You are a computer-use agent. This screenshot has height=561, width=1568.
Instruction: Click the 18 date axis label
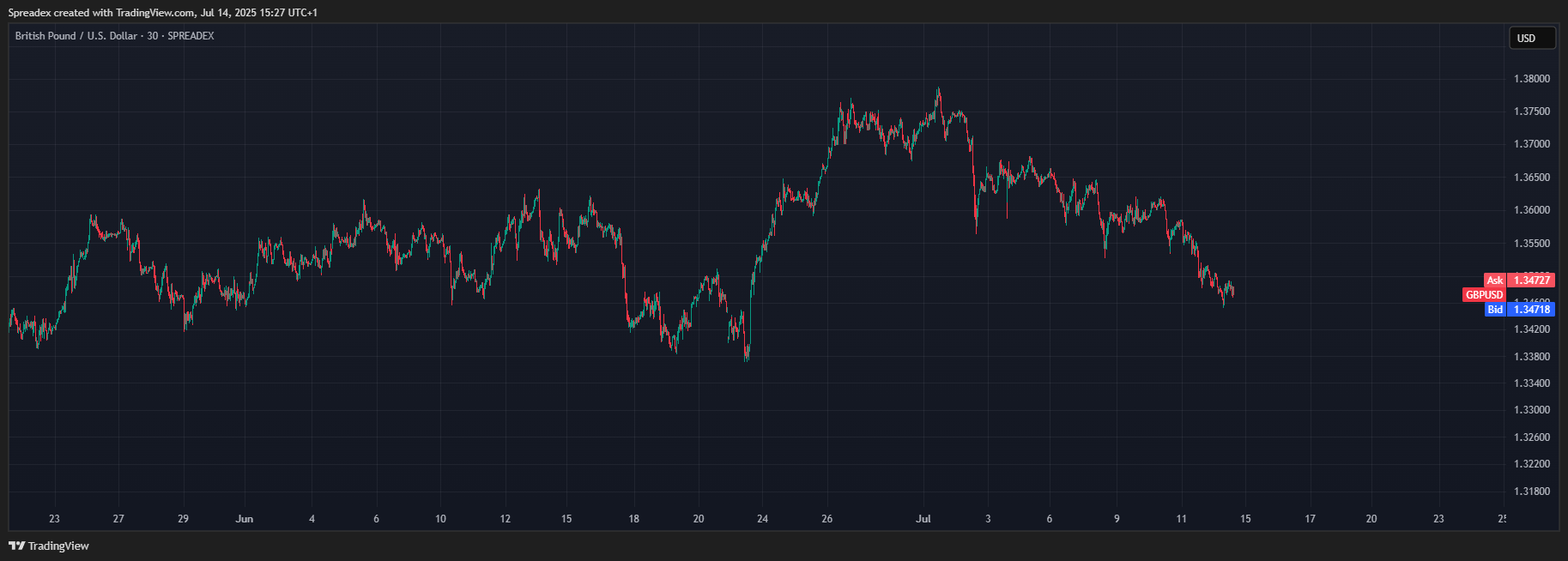click(634, 519)
